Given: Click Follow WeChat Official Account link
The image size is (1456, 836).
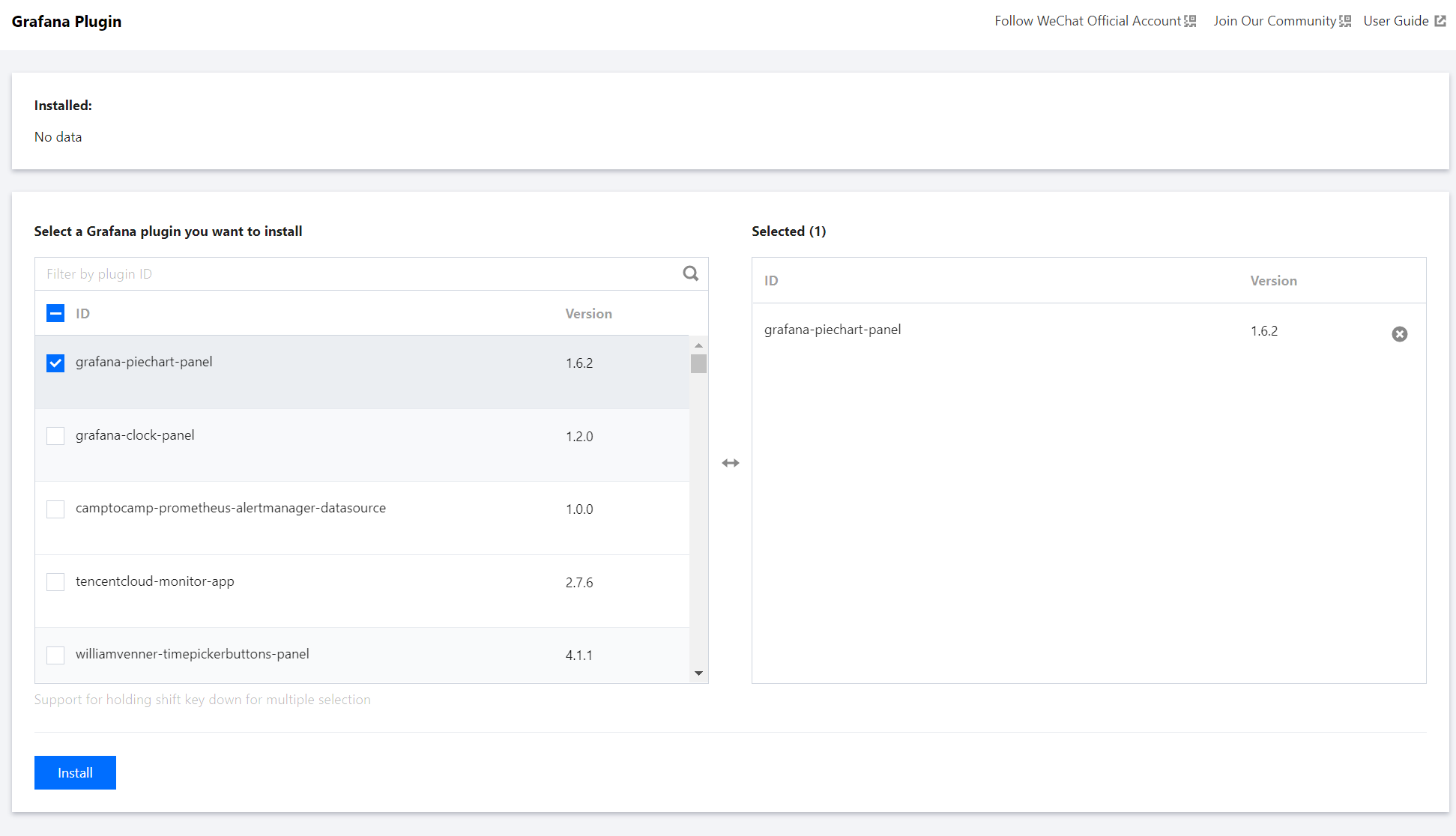Looking at the screenshot, I should pos(1087,21).
